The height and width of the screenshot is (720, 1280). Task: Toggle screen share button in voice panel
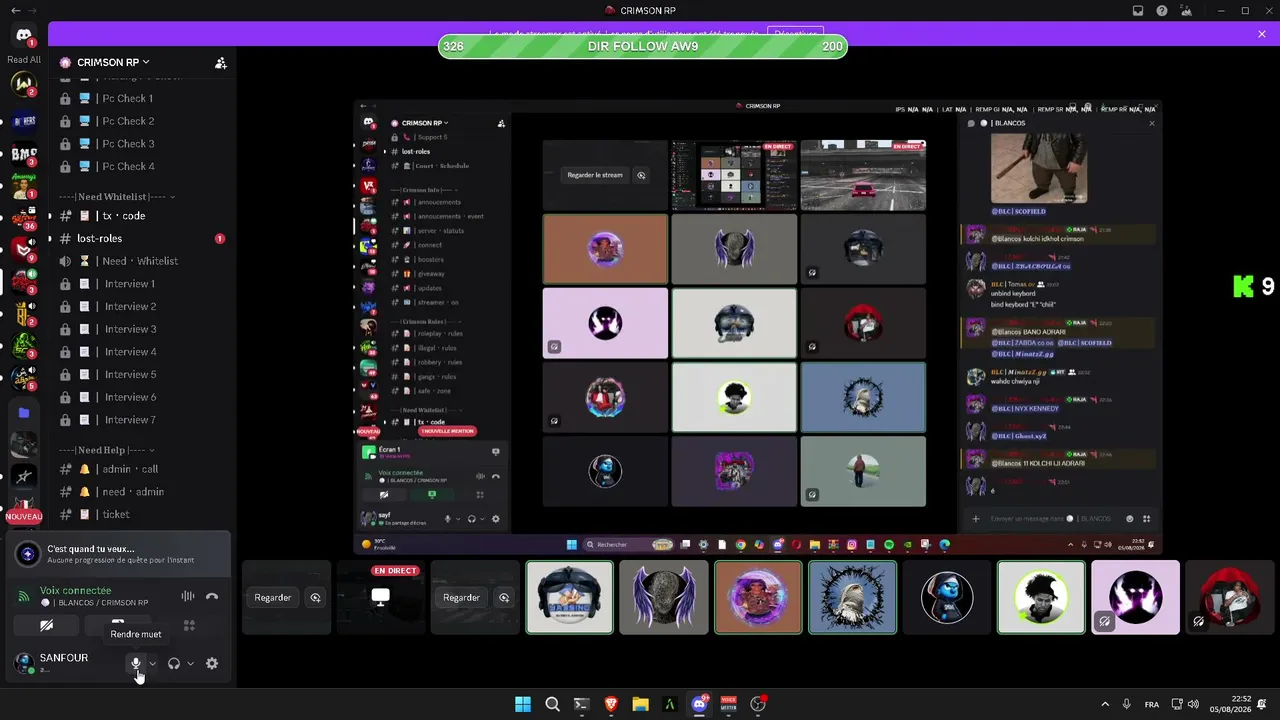coord(118,626)
